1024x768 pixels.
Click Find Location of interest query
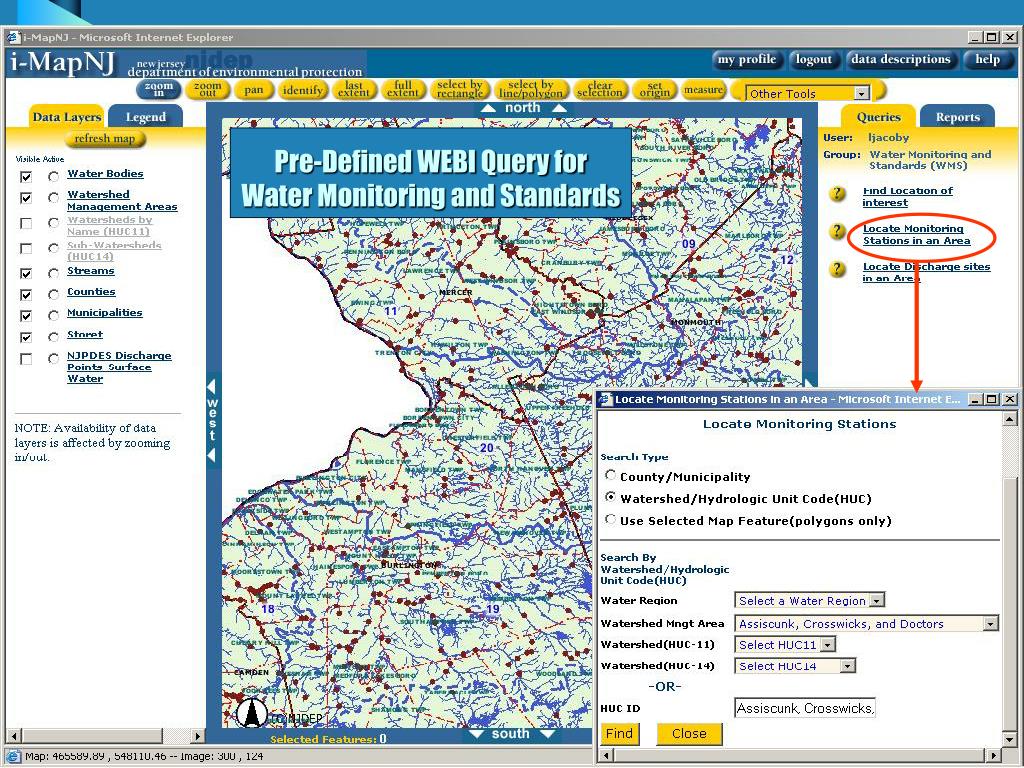pyautogui.click(x=907, y=197)
